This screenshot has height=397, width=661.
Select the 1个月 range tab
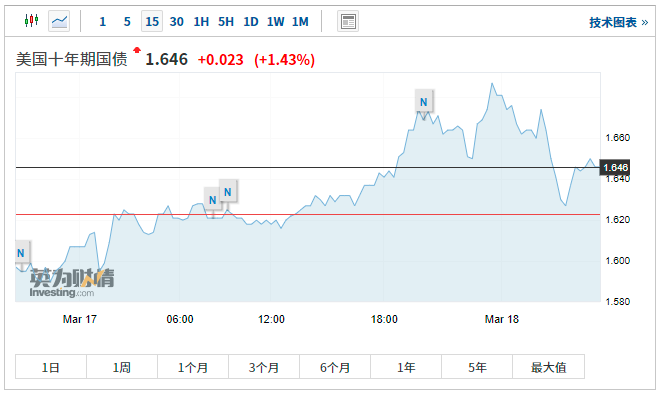point(193,367)
